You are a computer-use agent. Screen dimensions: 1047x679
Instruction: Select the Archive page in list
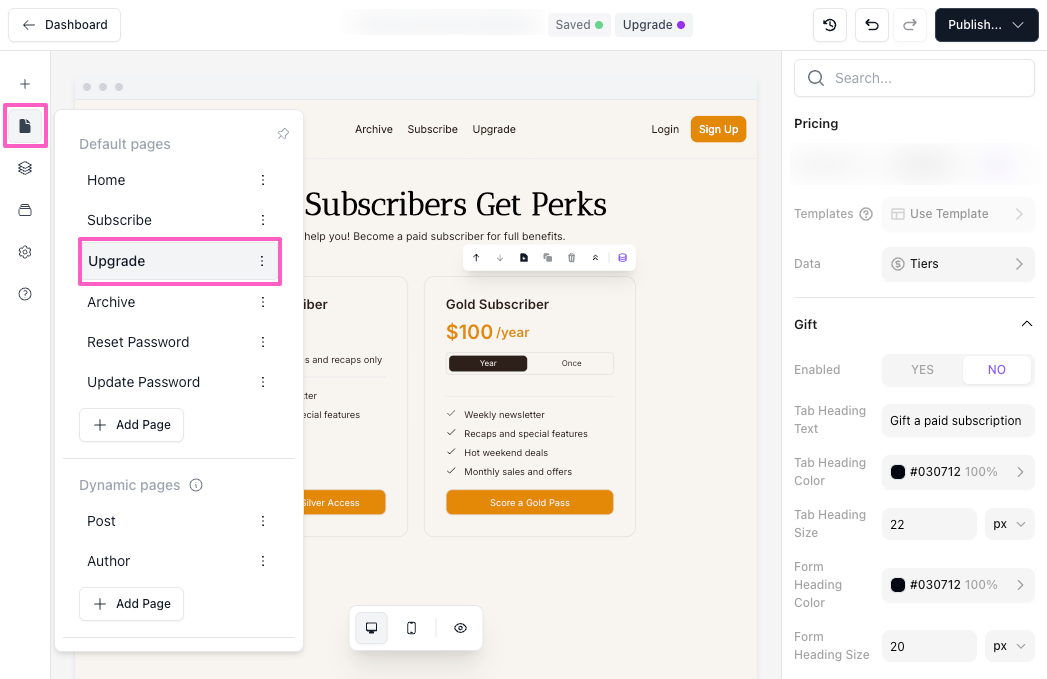click(111, 302)
